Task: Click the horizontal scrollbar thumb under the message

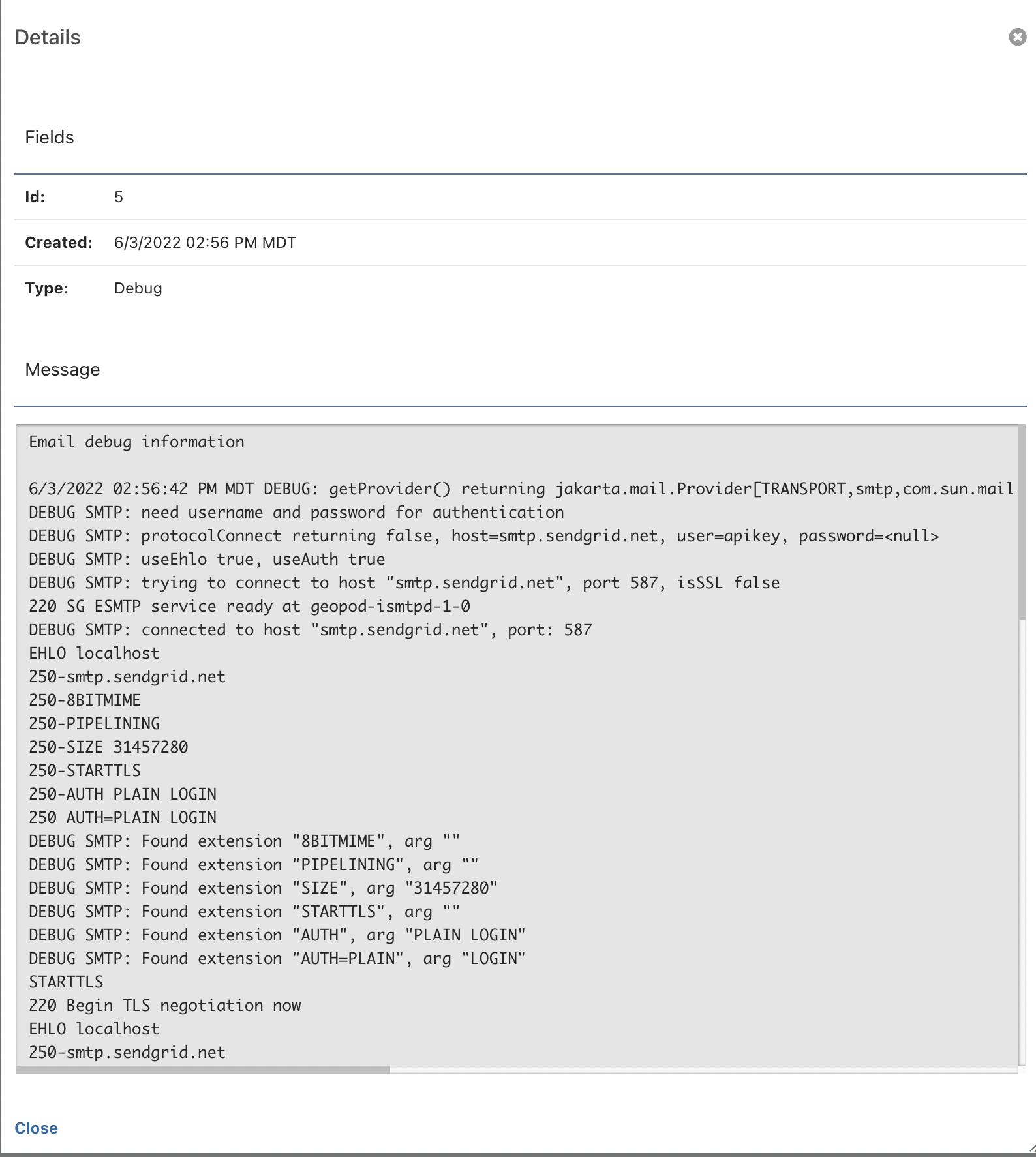Action: pos(203,1069)
